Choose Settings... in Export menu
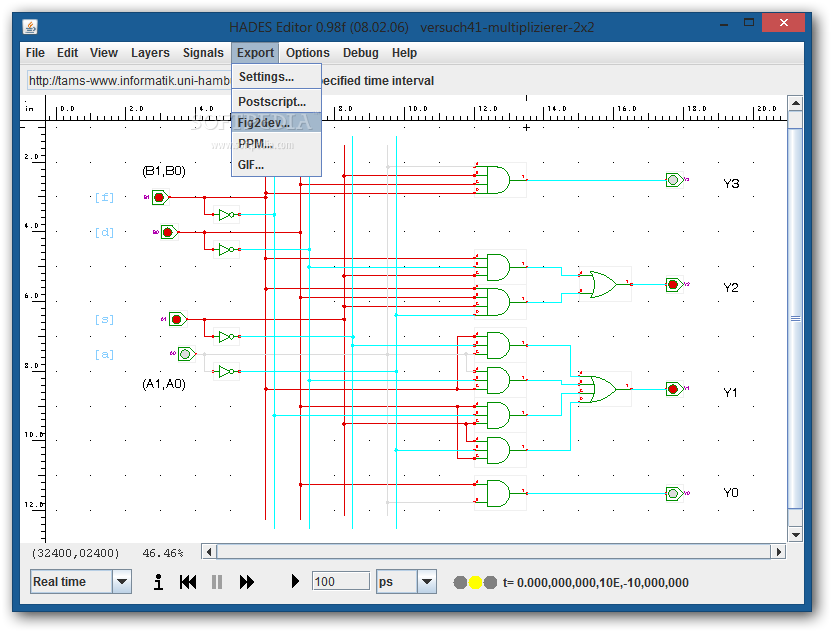Screen dimensions: 832x632 coord(276,77)
